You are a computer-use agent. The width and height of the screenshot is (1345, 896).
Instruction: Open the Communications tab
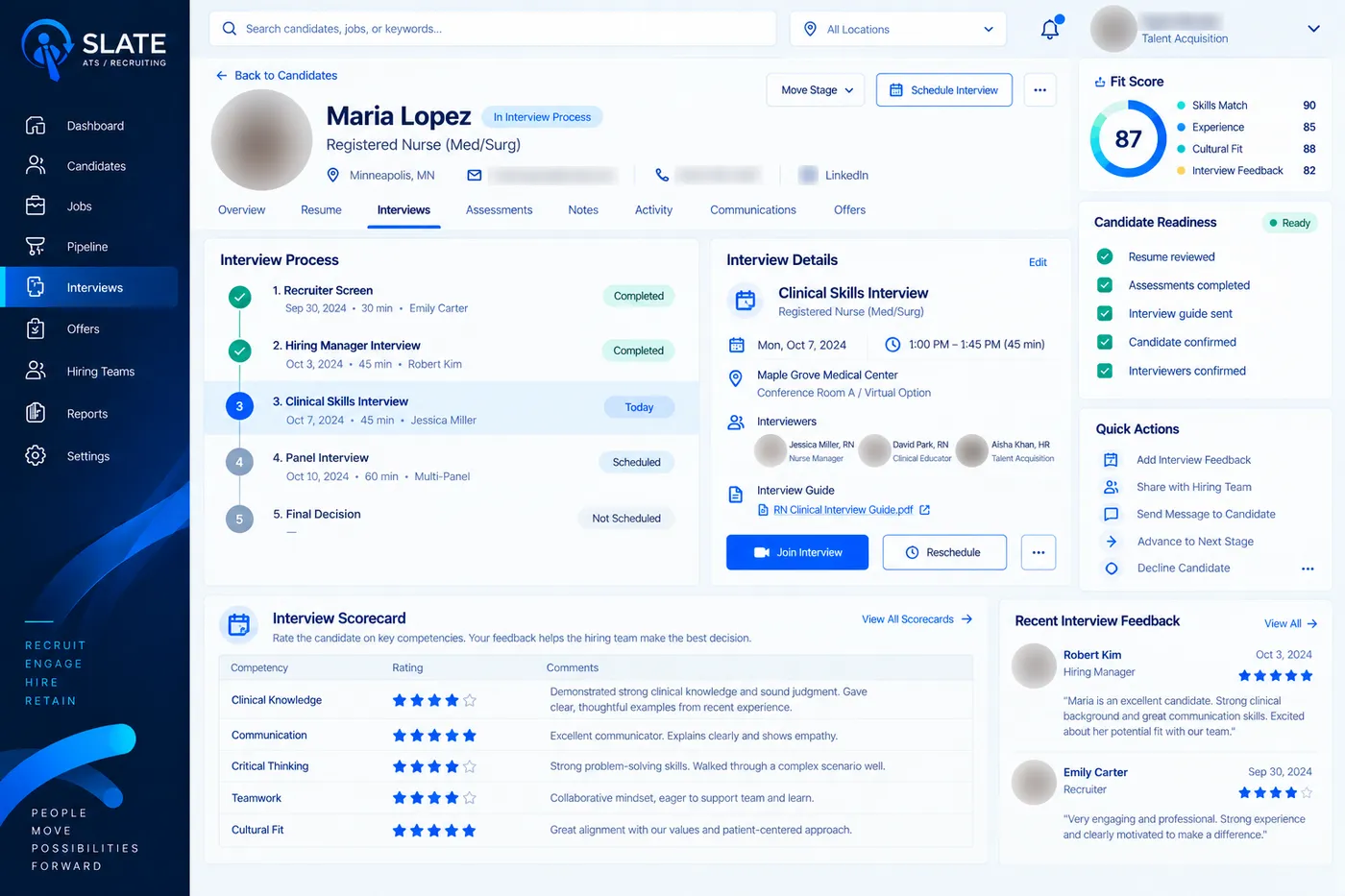coord(753,210)
